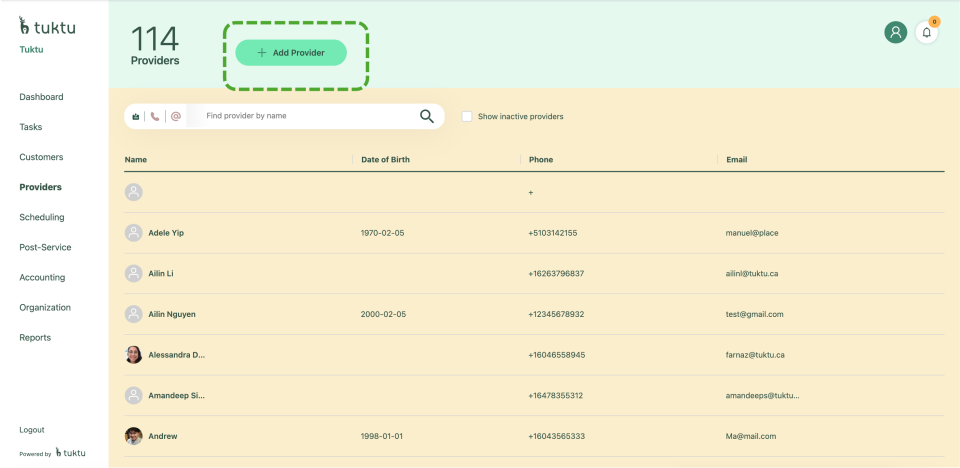Screen dimensions: 960x468
Task: Click the search-by-name badge icon
Action: coord(135,116)
